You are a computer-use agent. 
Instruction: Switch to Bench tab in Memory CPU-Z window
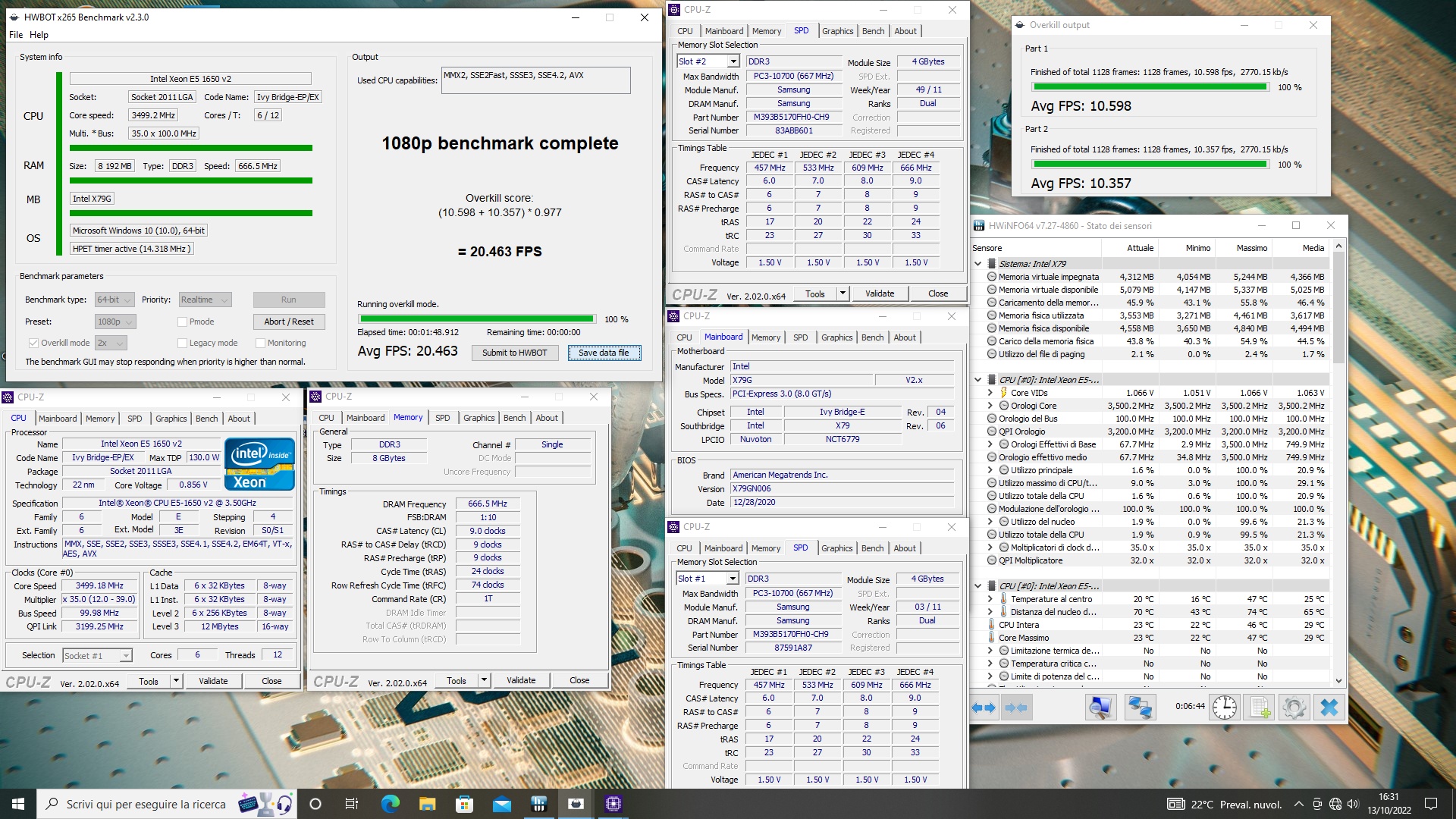514,418
